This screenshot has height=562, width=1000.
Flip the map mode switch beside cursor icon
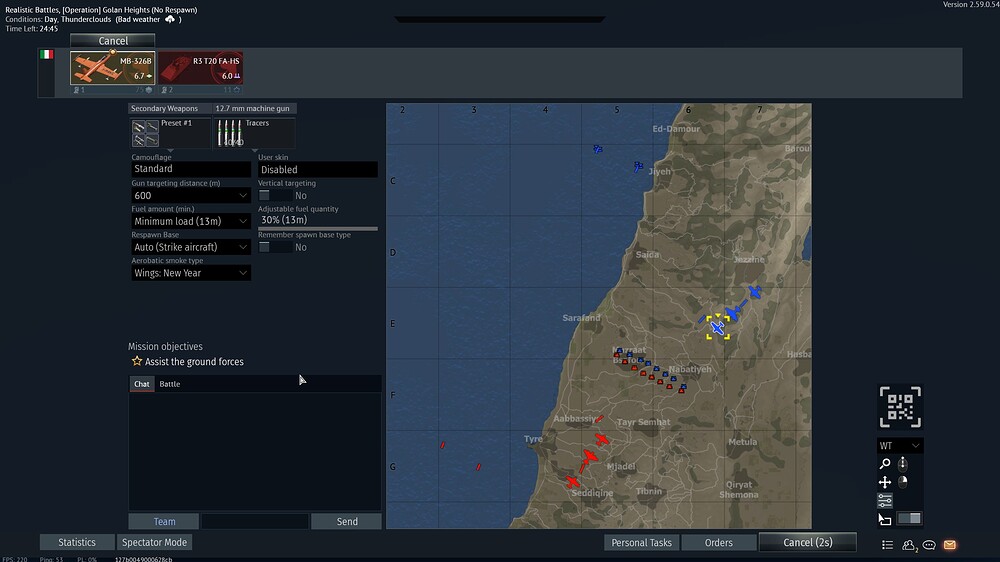coord(909,518)
